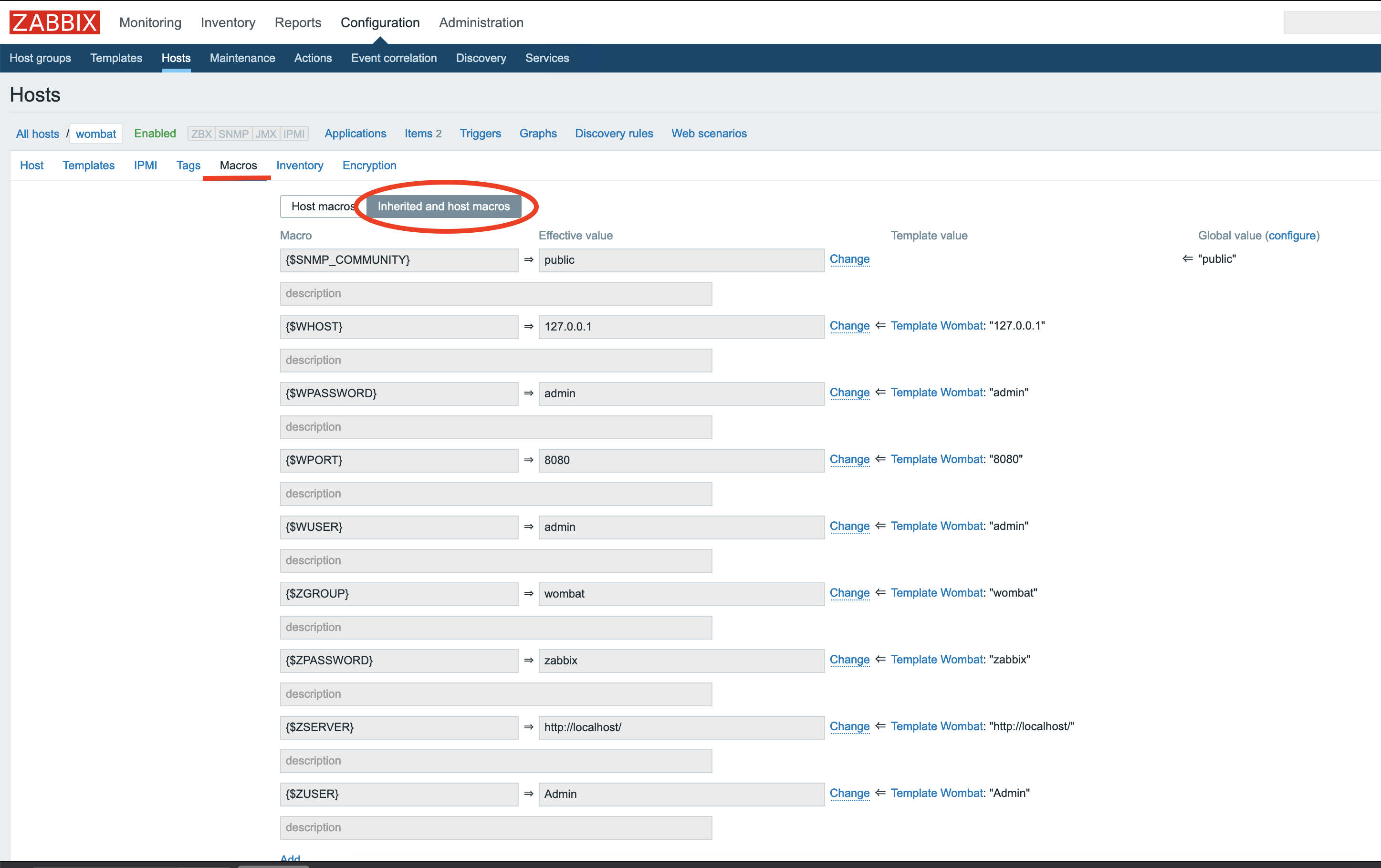Screen dimensions: 1381x868
Task: Click Change for {$WHOST}
Action: (x=850, y=326)
